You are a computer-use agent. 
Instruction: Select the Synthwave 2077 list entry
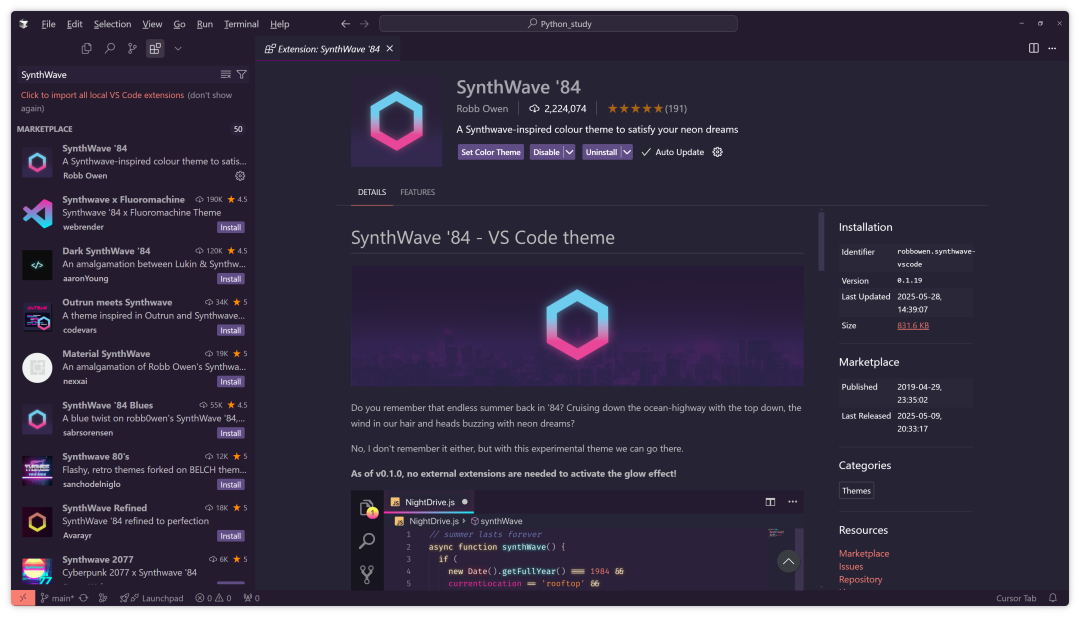134,569
